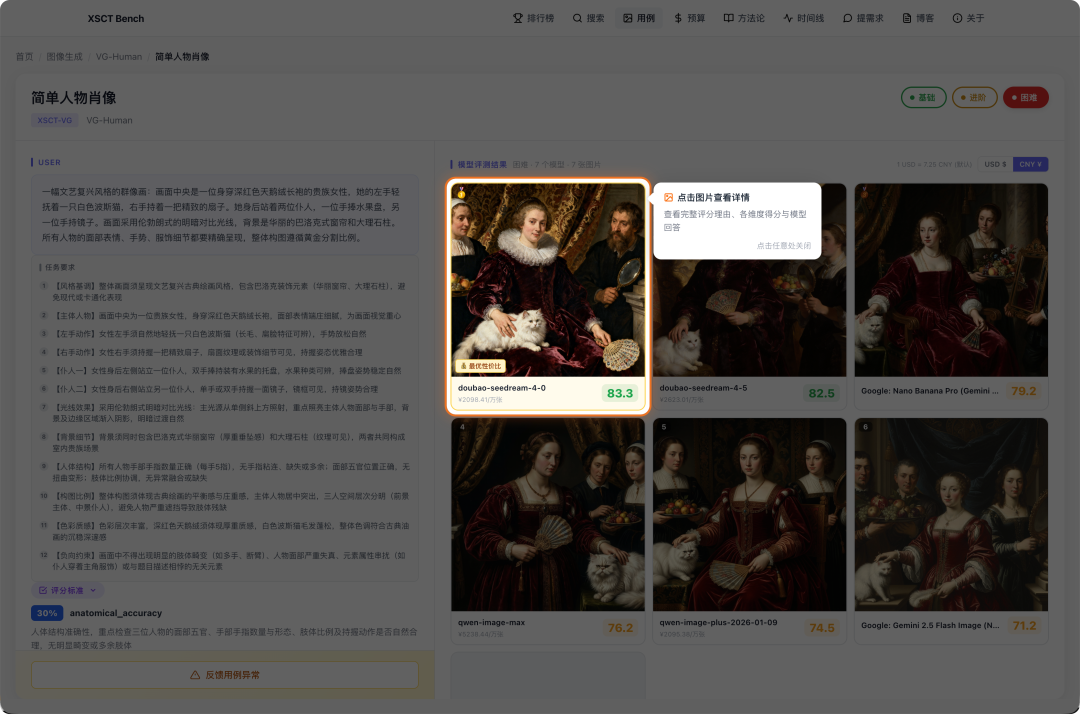Select the 困难 difficulty level
This screenshot has height=714, width=1080.
click(1025, 97)
